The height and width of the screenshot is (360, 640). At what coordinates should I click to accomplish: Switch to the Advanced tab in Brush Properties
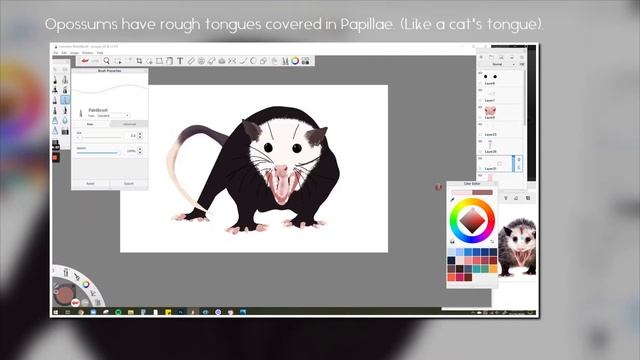pos(129,124)
